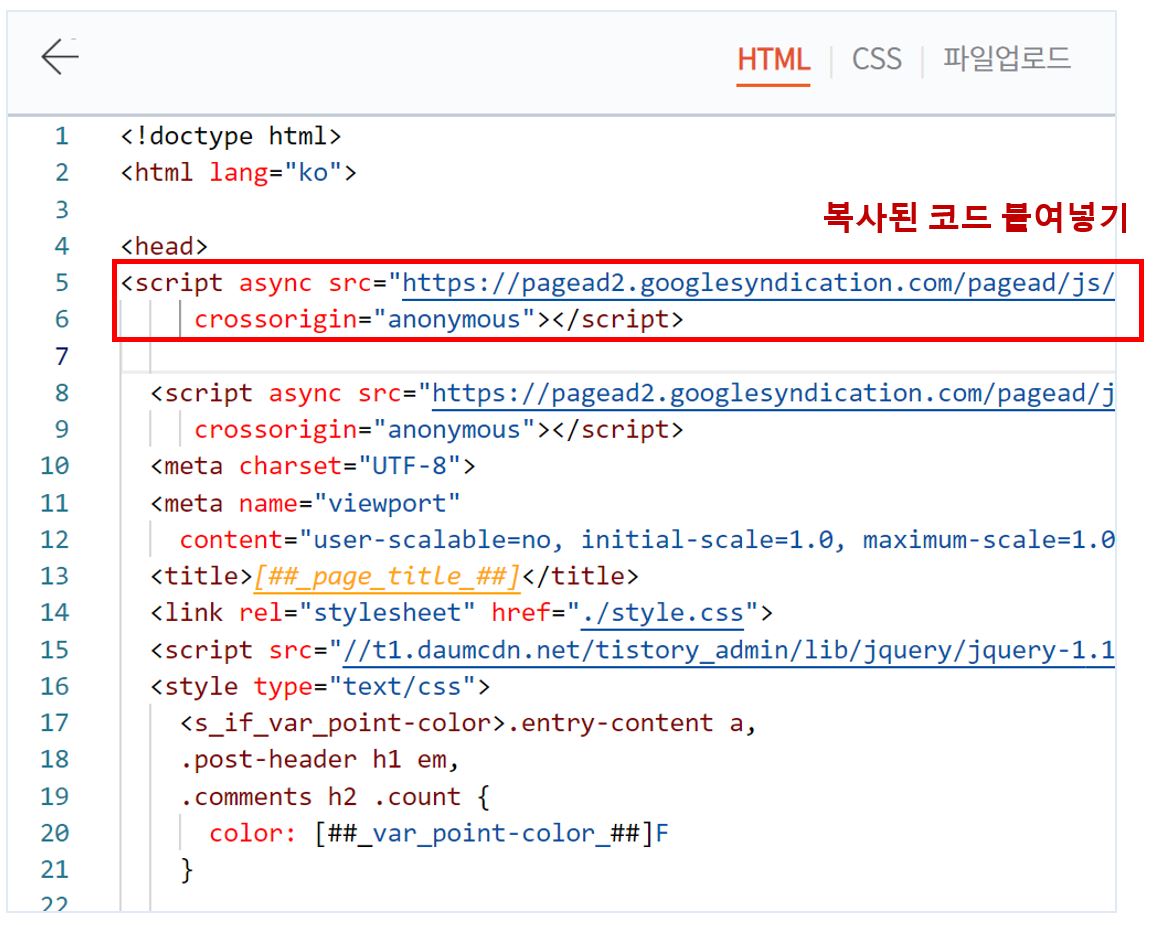Screen dimensions: 1162x925
Task: Open the CSS tab
Action: [877, 59]
